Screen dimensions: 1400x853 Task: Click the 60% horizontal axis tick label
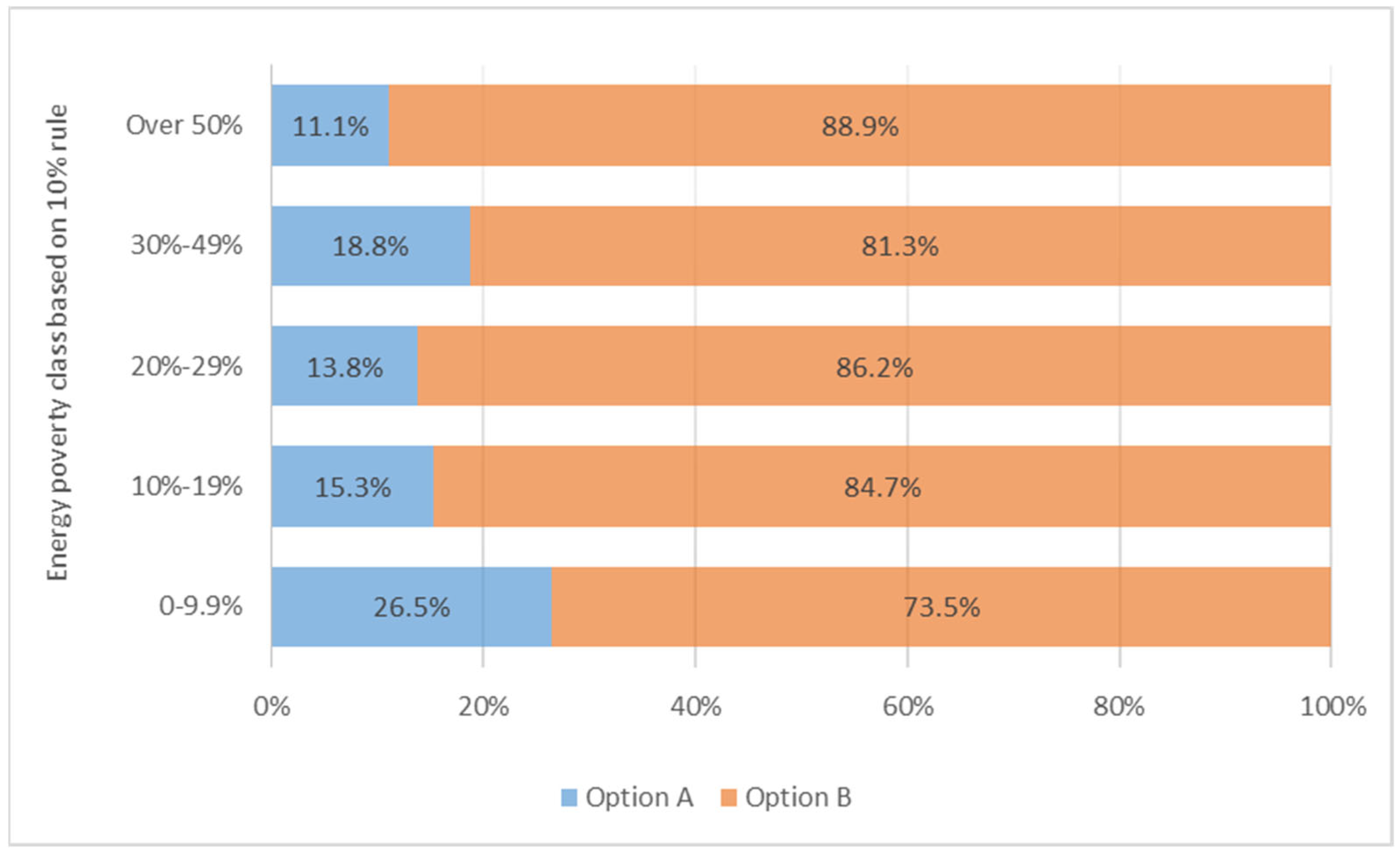tap(908, 707)
